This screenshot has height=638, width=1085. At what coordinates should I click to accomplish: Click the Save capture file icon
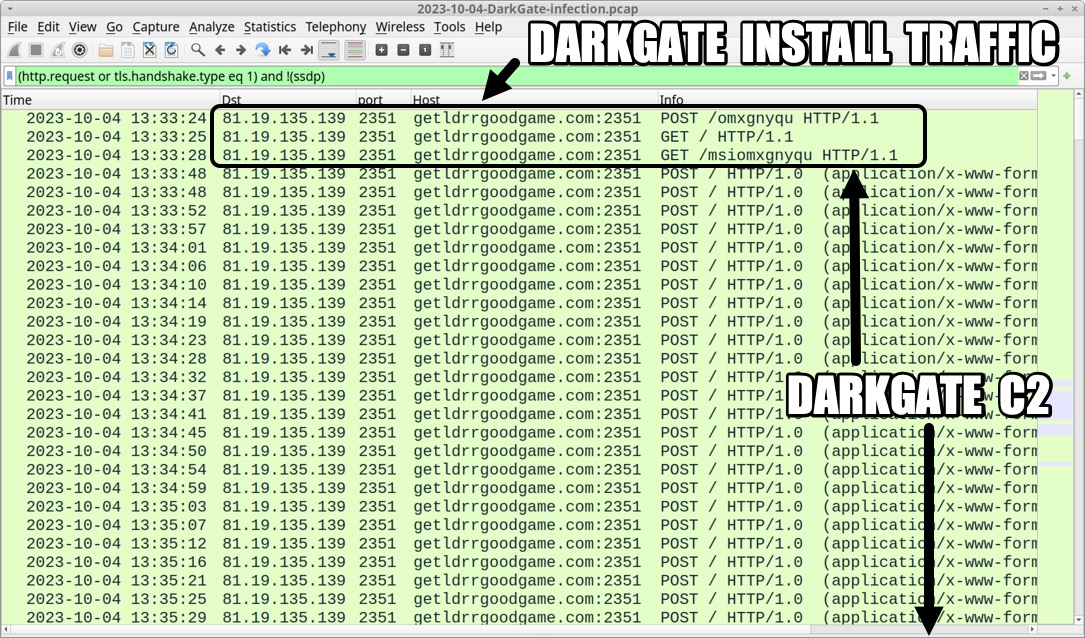(127, 50)
